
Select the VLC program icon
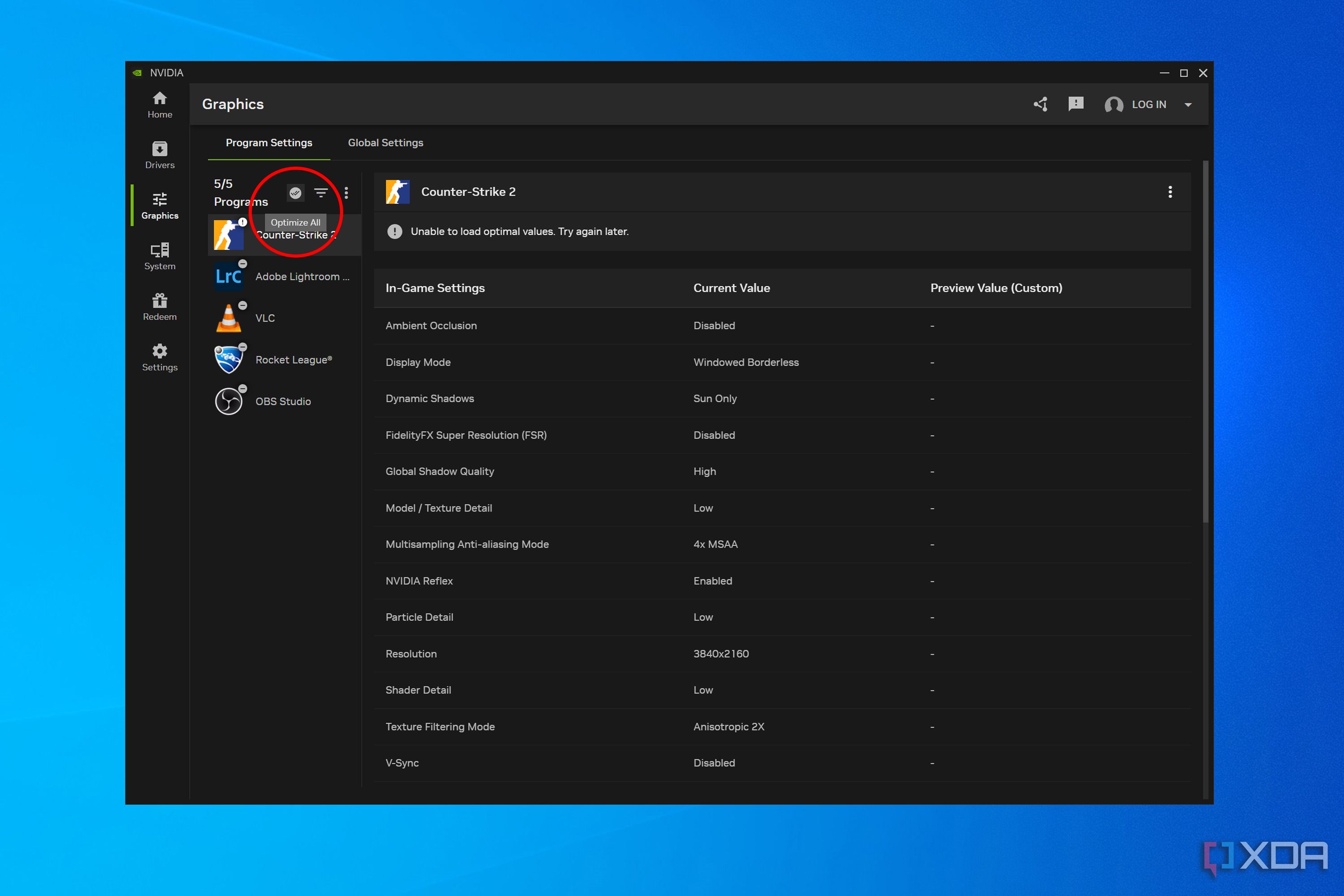pos(228,318)
